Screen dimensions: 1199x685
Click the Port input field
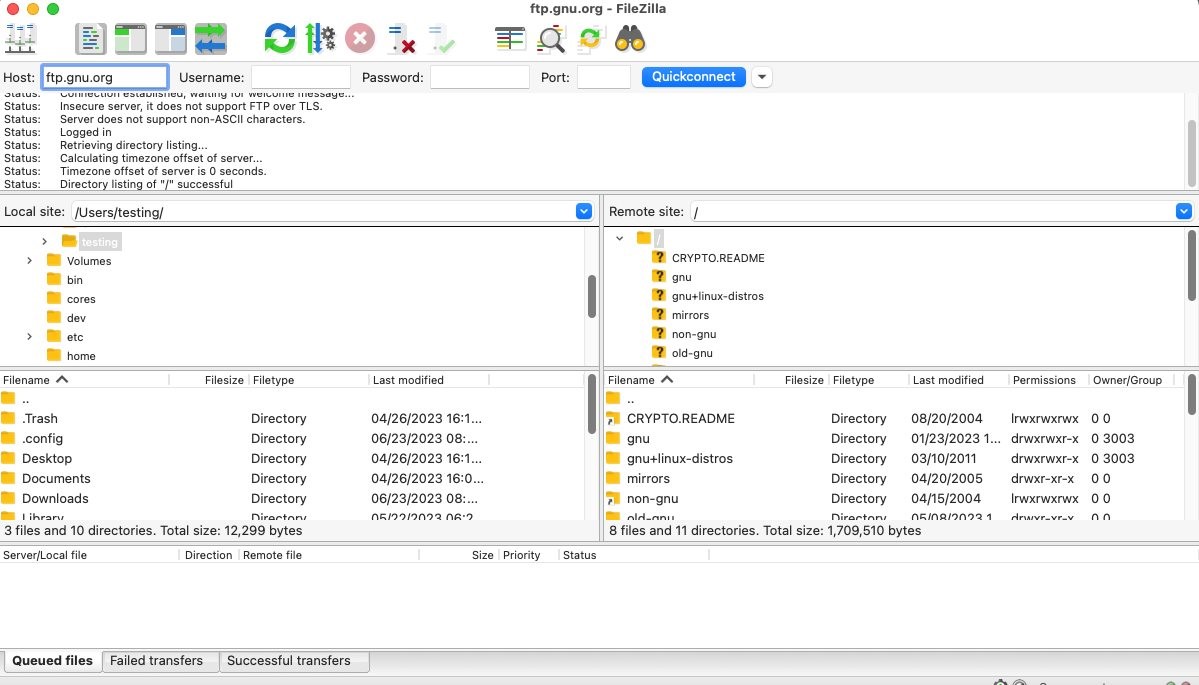(603, 77)
